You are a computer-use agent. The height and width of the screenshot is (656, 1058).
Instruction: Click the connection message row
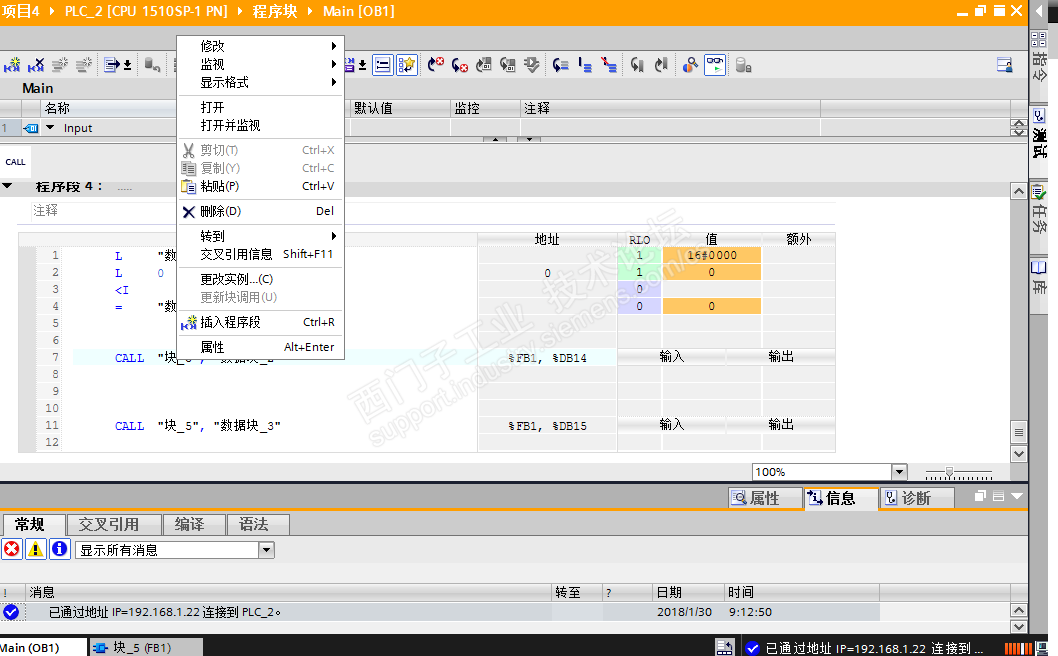pos(440,612)
